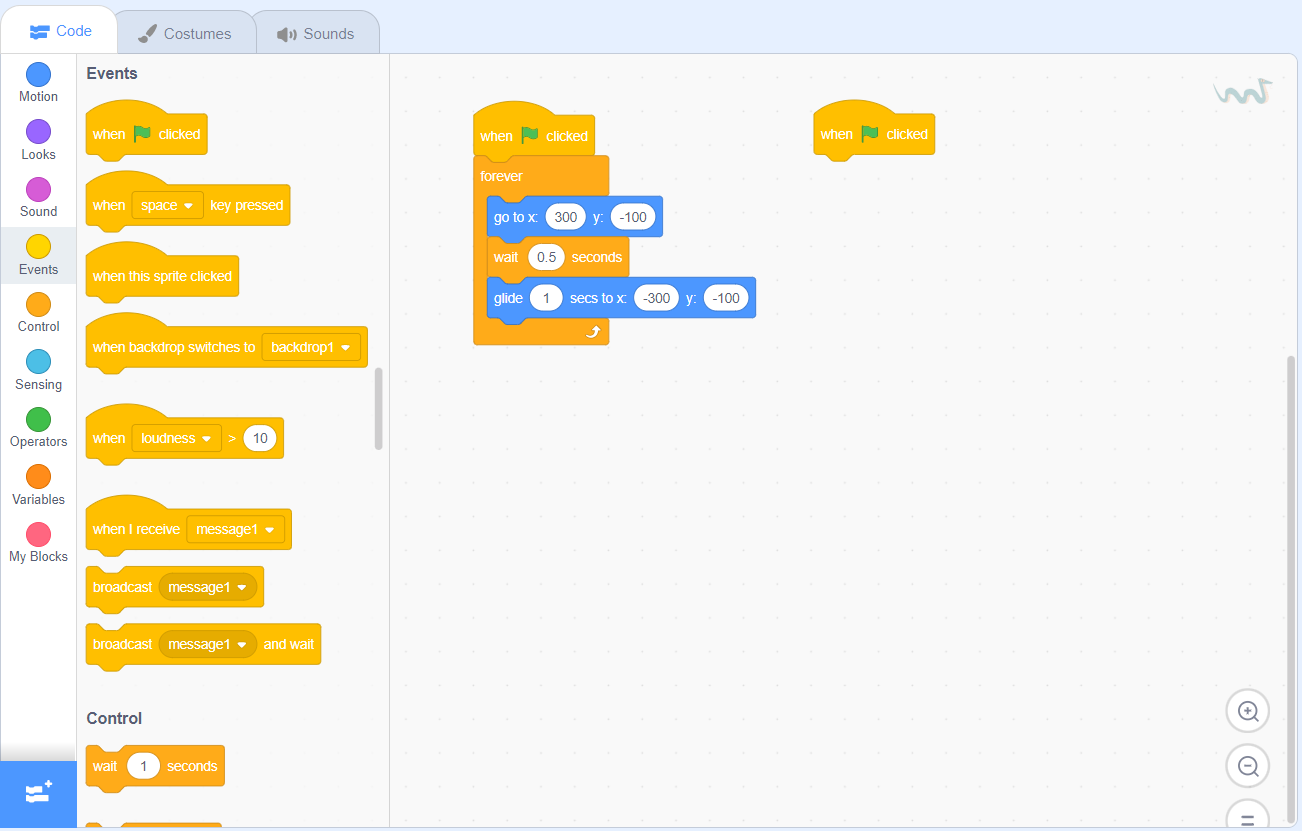Select the Motion category circle

click(x=38, y=75)
